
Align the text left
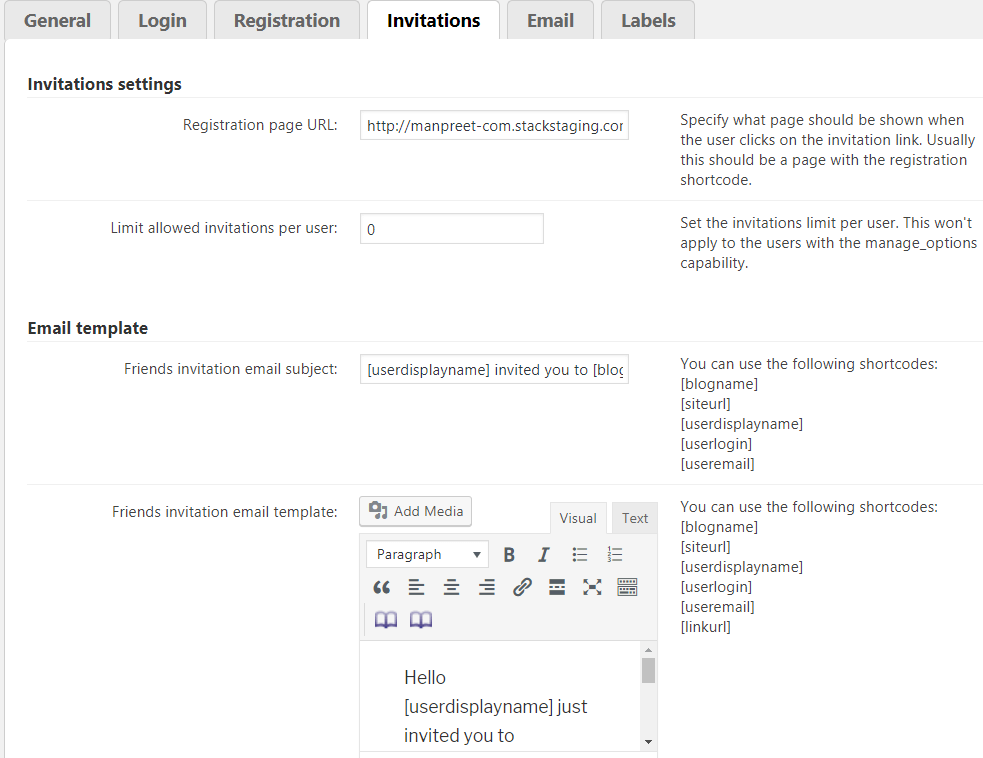[x=416, y=587]
